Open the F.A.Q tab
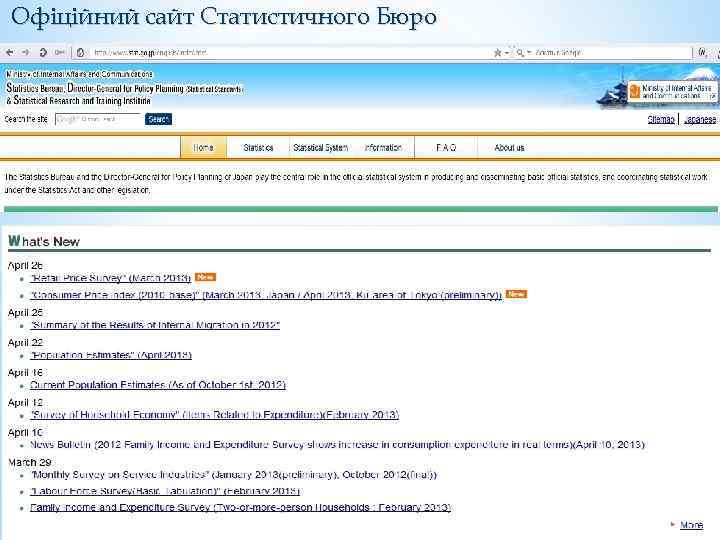This screenshot has width=720, height=540. coord(446,147)
